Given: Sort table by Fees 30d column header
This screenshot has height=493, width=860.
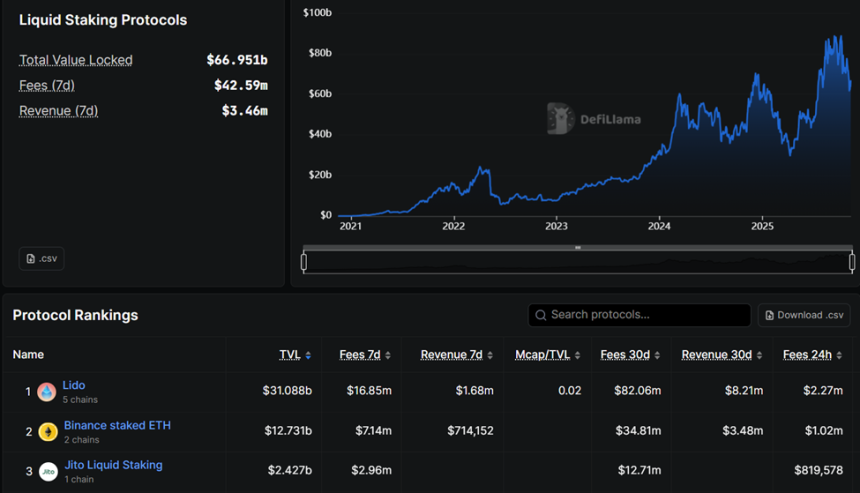Looking at the screenshot, I should [x=625, y=355].
